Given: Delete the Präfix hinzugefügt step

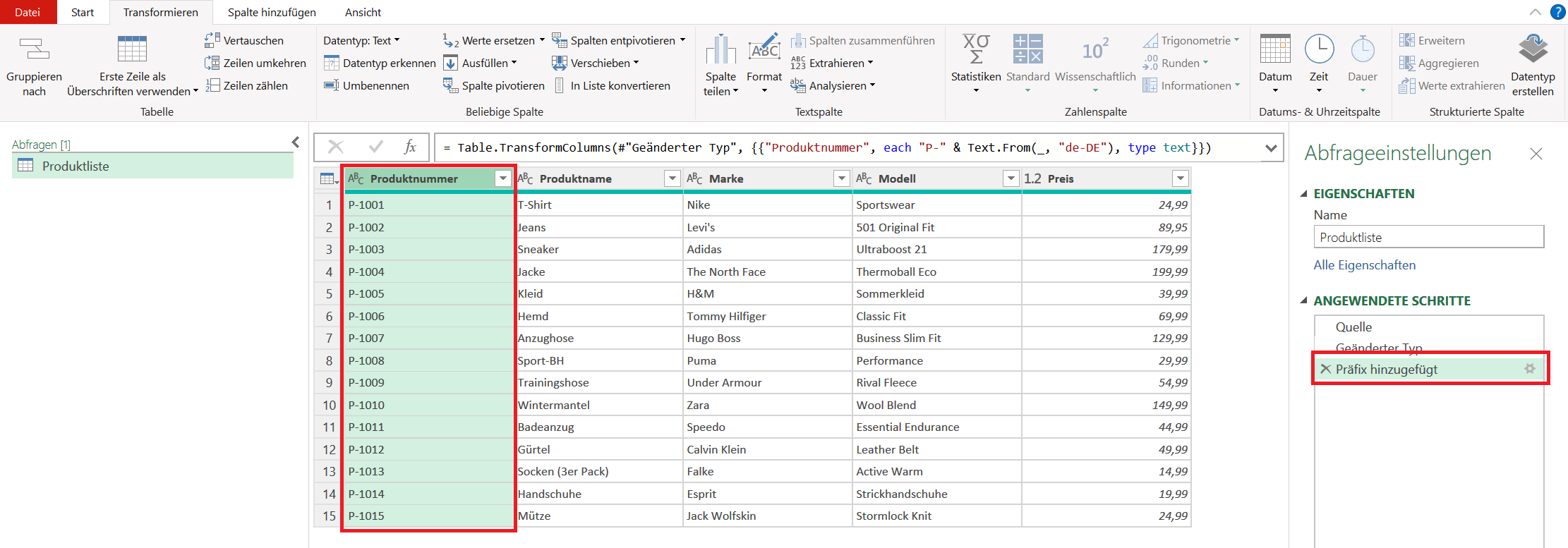Looking at the screenshot, I should (1326, 369).
